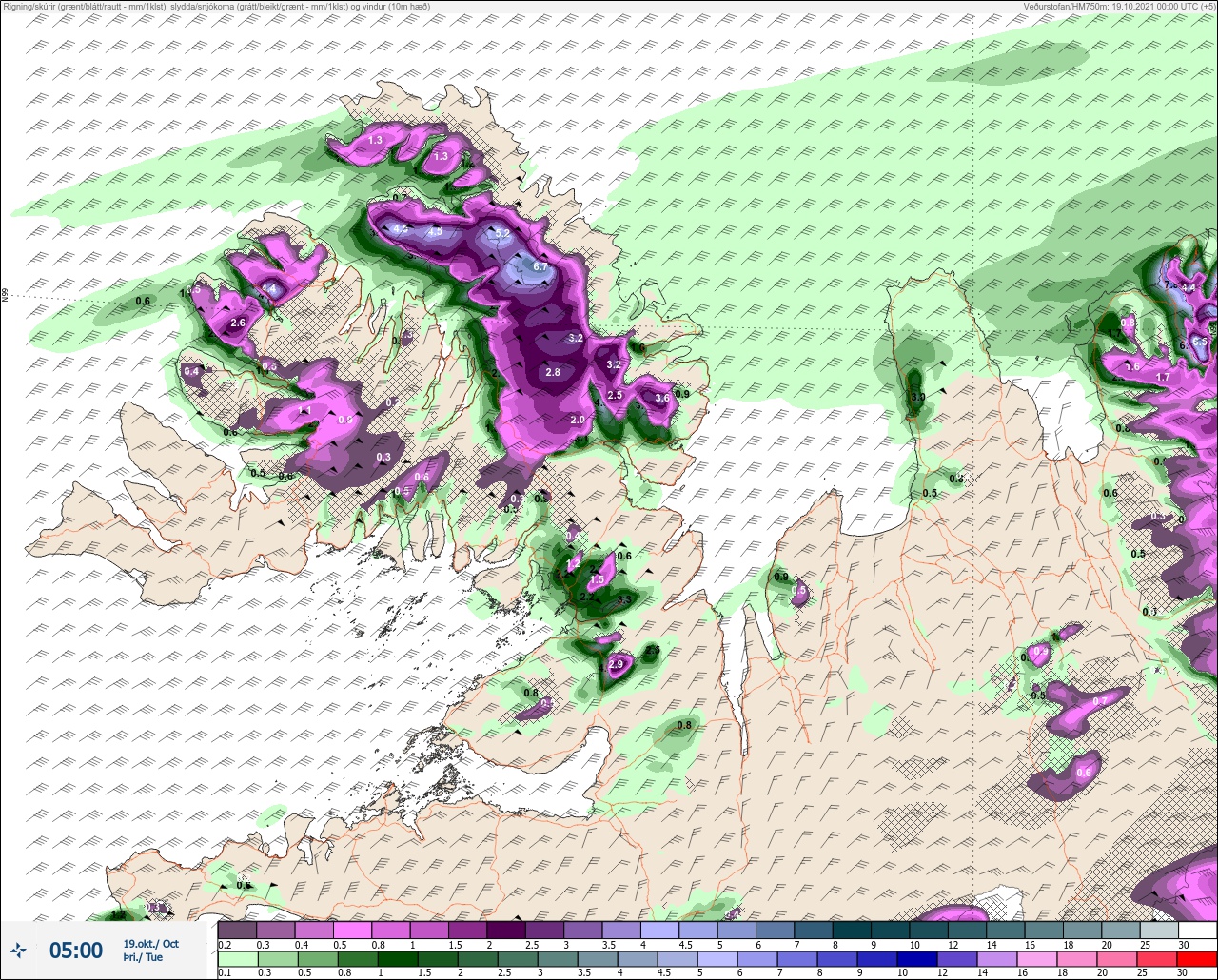Click the 2.6 precipitation value in the Westfjords
The width and height of the screenshot is (1218, 980).
coord(238,323)
